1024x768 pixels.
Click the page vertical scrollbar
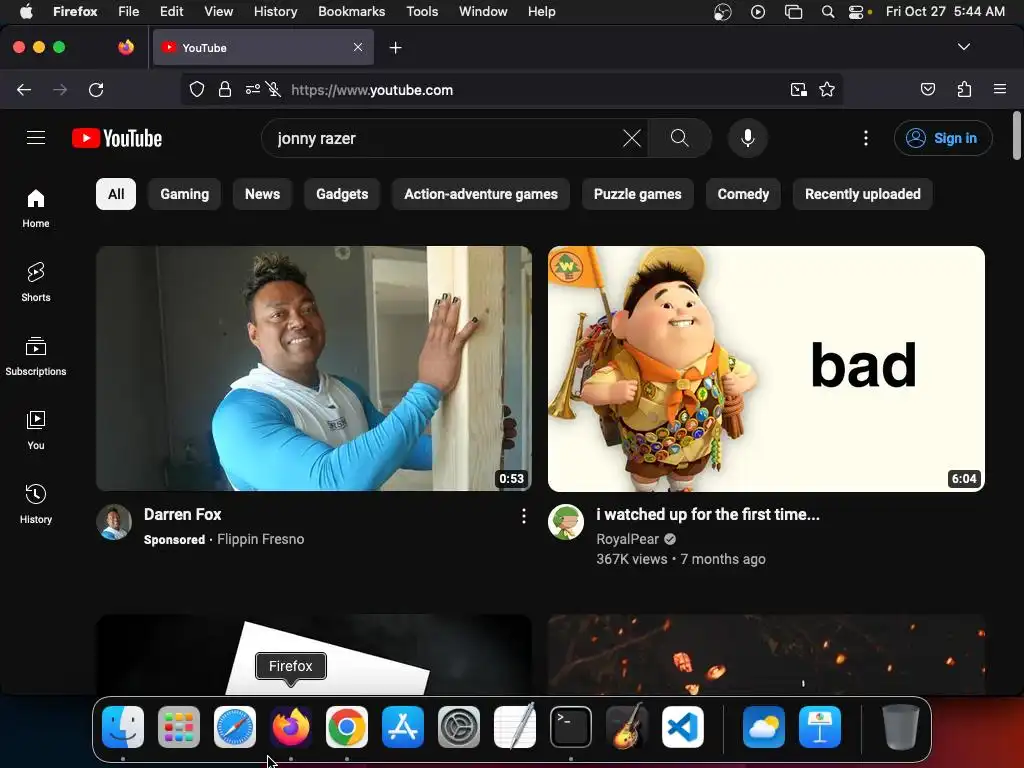click(1017, 136)
